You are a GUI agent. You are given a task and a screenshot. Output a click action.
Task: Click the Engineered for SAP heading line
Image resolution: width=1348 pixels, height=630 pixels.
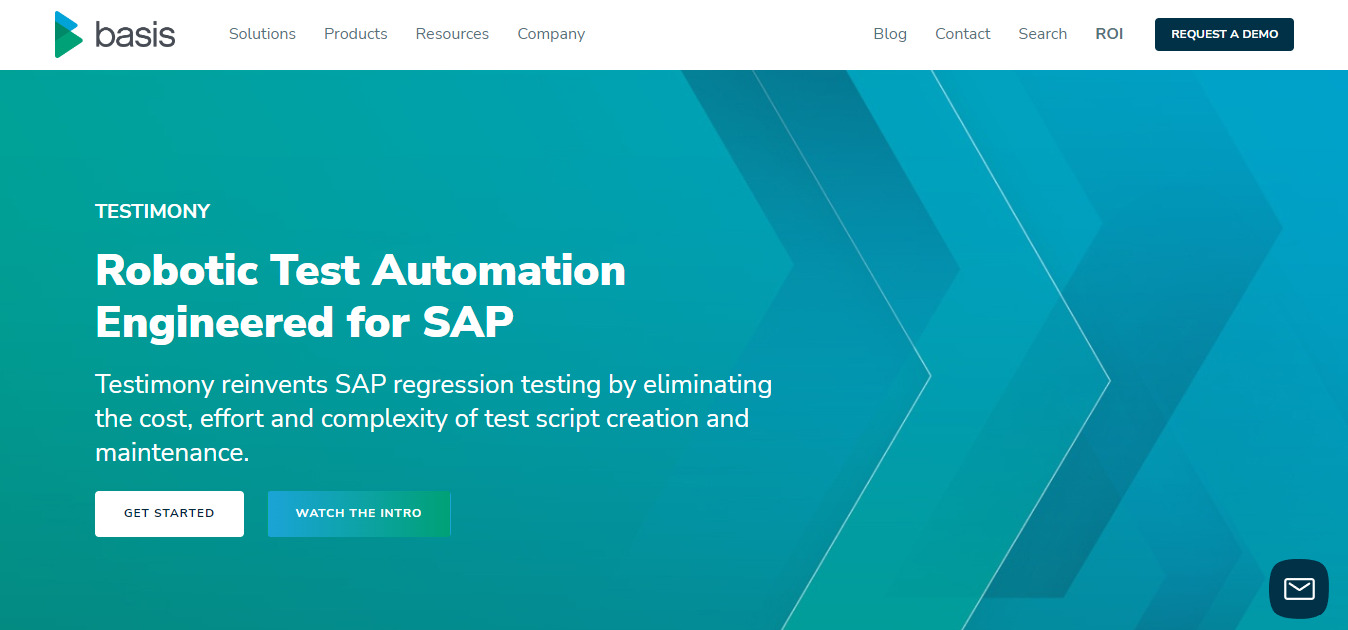click(304, 323)
